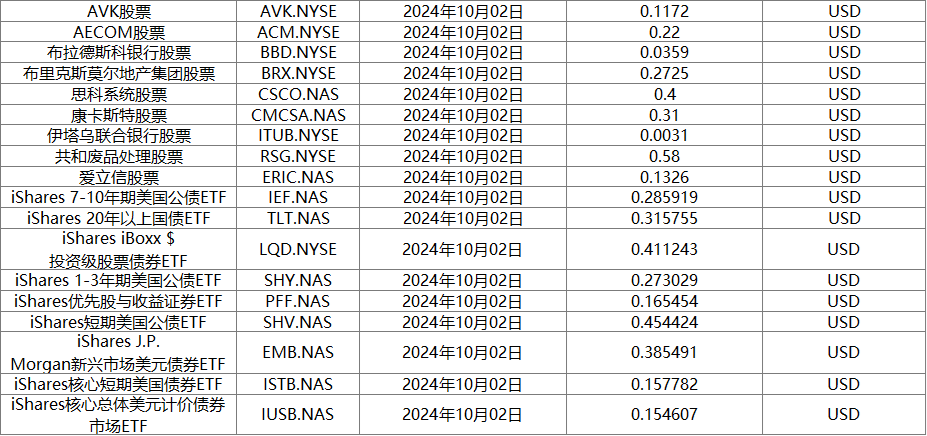Image resolution: width=927 pixels, height=436 pixels.
Task: Select the AVK.NYSE ticker cell
Action: pyautogui.click(x=298, y=11)
